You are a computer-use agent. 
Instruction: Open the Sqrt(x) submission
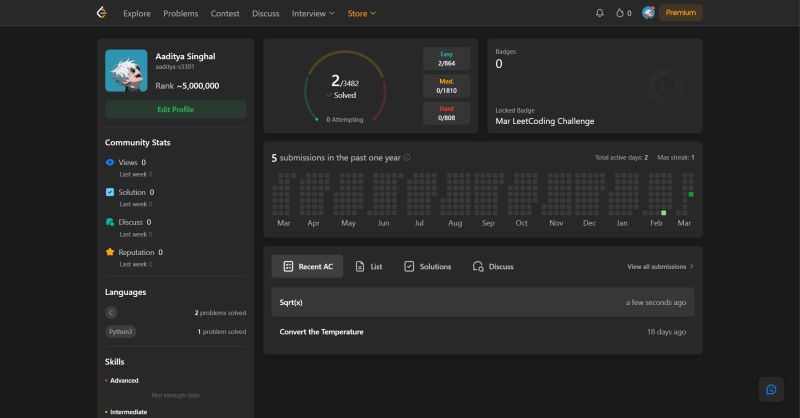(483, 302)
